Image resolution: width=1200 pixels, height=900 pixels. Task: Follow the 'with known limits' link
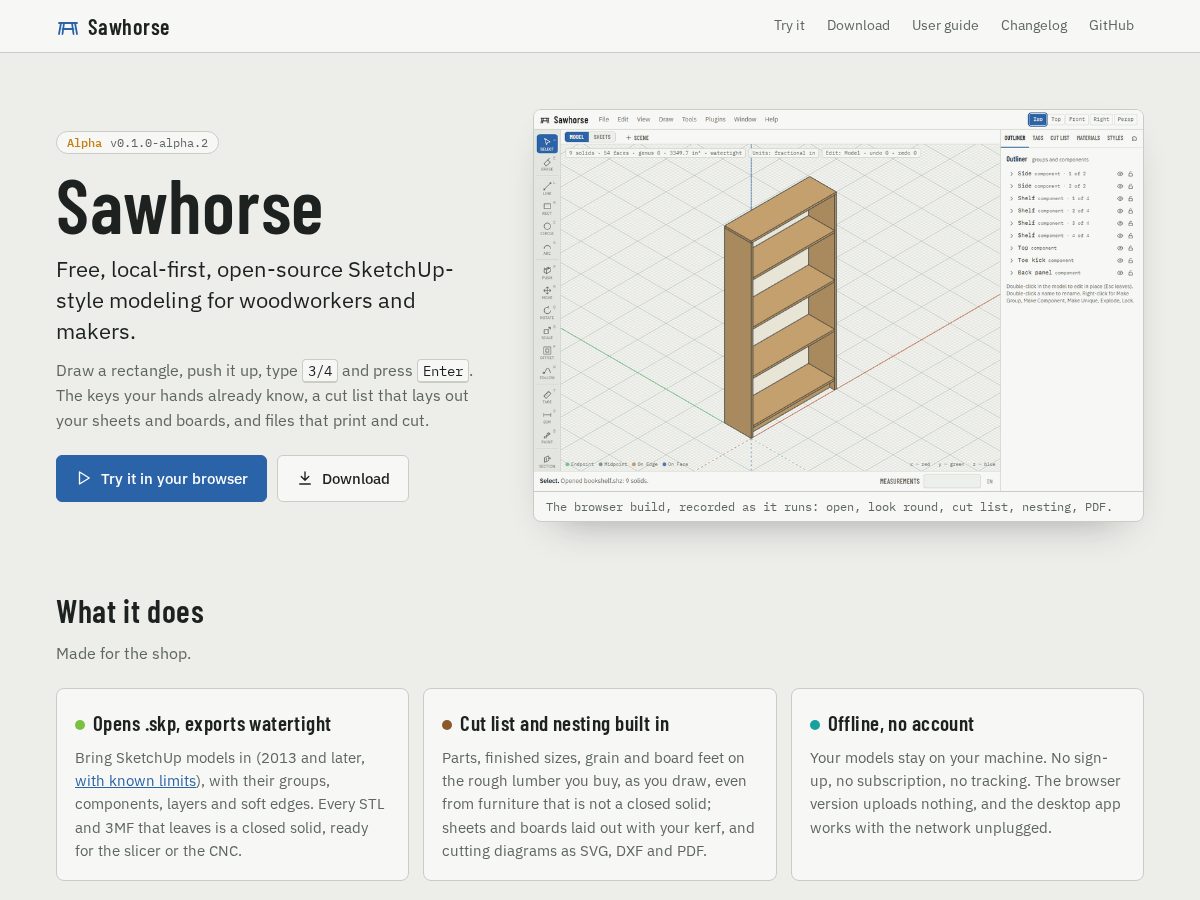click(135, 781)
